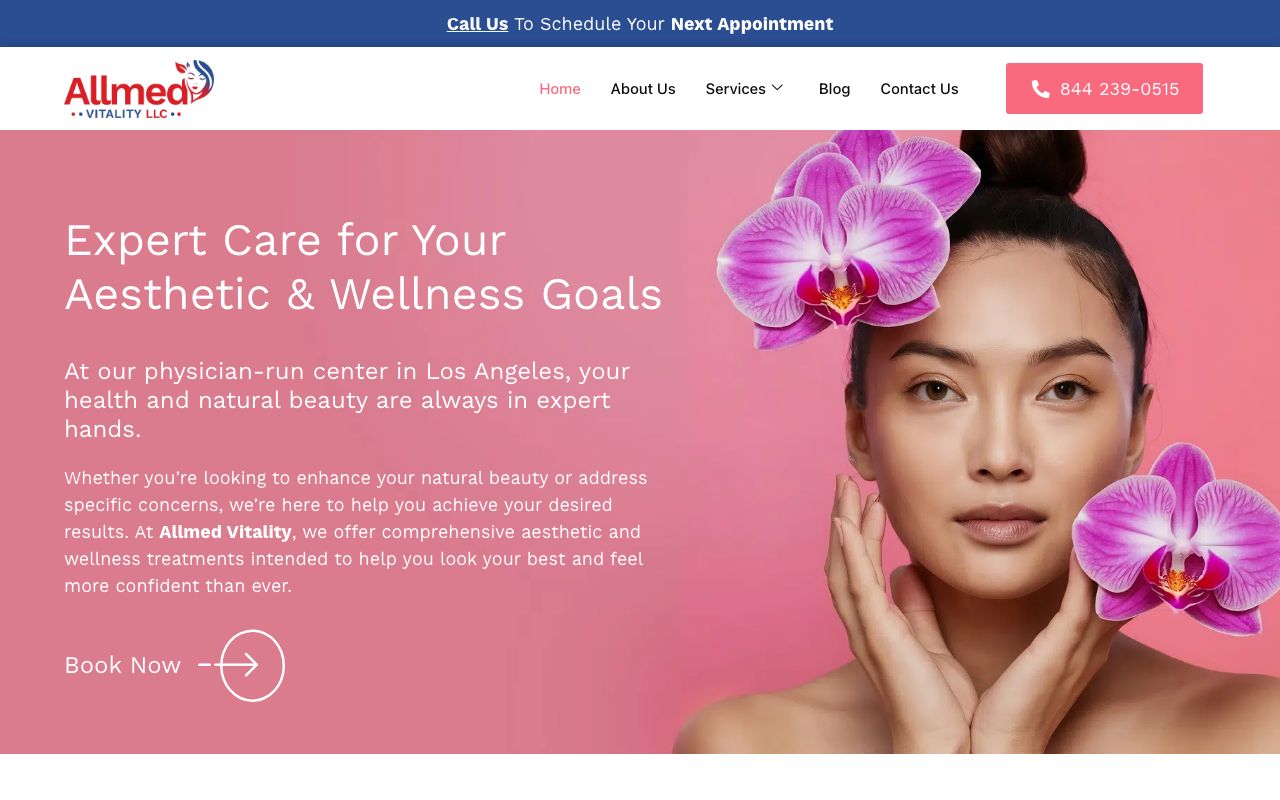
Task: Click the lower right orchid flower
Action: coord(1176,540)
